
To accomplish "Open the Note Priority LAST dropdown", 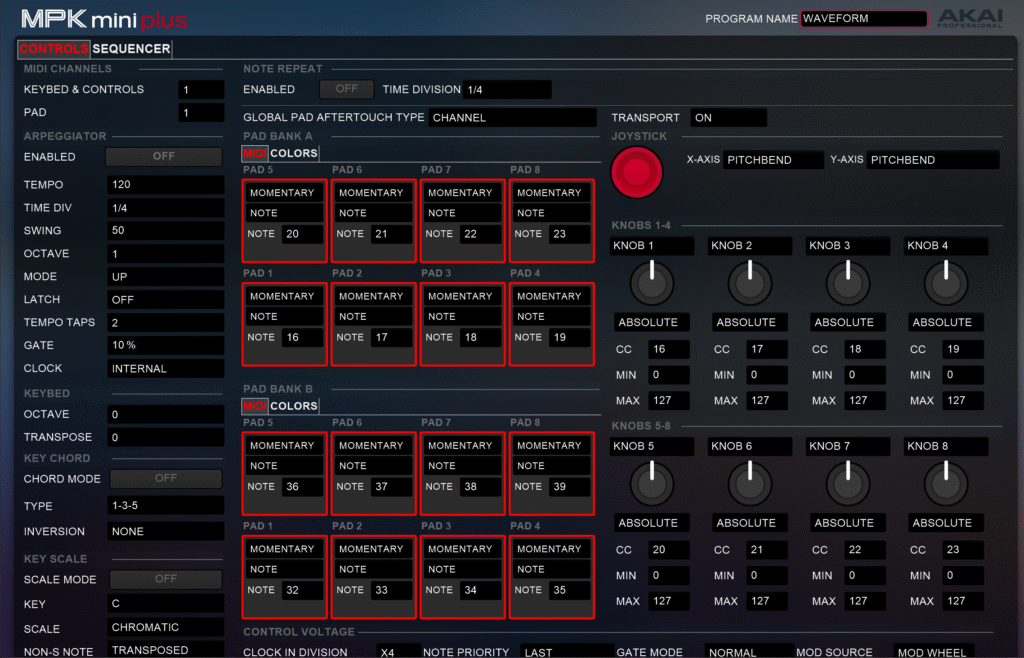I will [x=567, y=651].
